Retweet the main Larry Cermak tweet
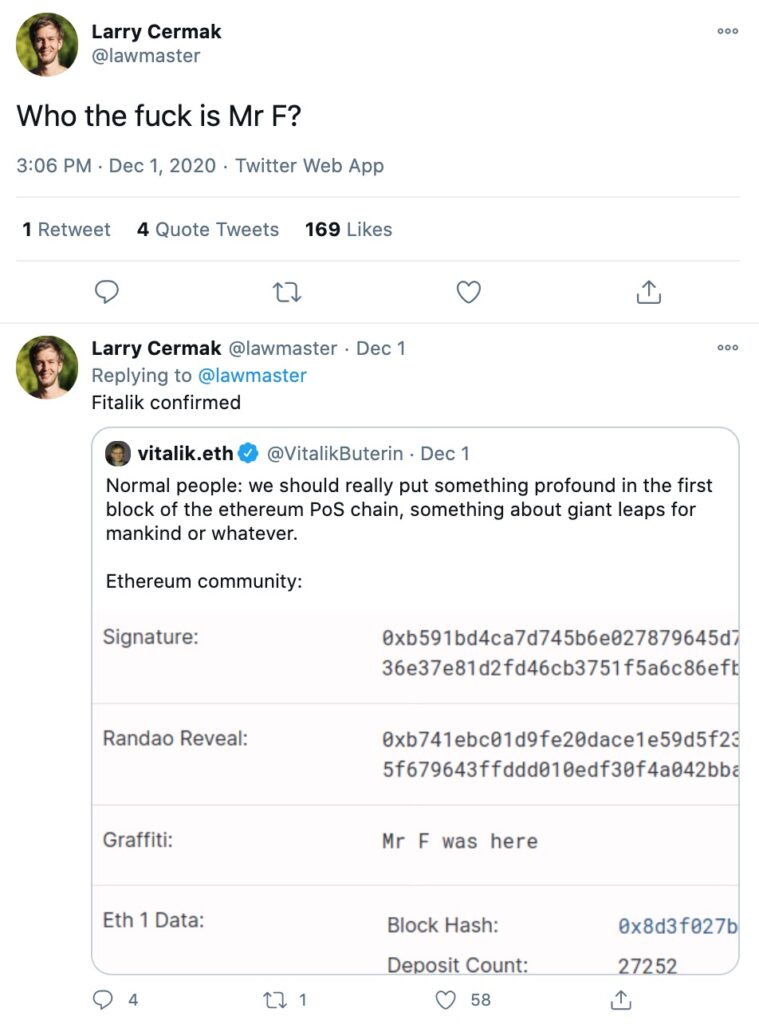The height and width of the screenshot is (1024, 759). (287, 292)
